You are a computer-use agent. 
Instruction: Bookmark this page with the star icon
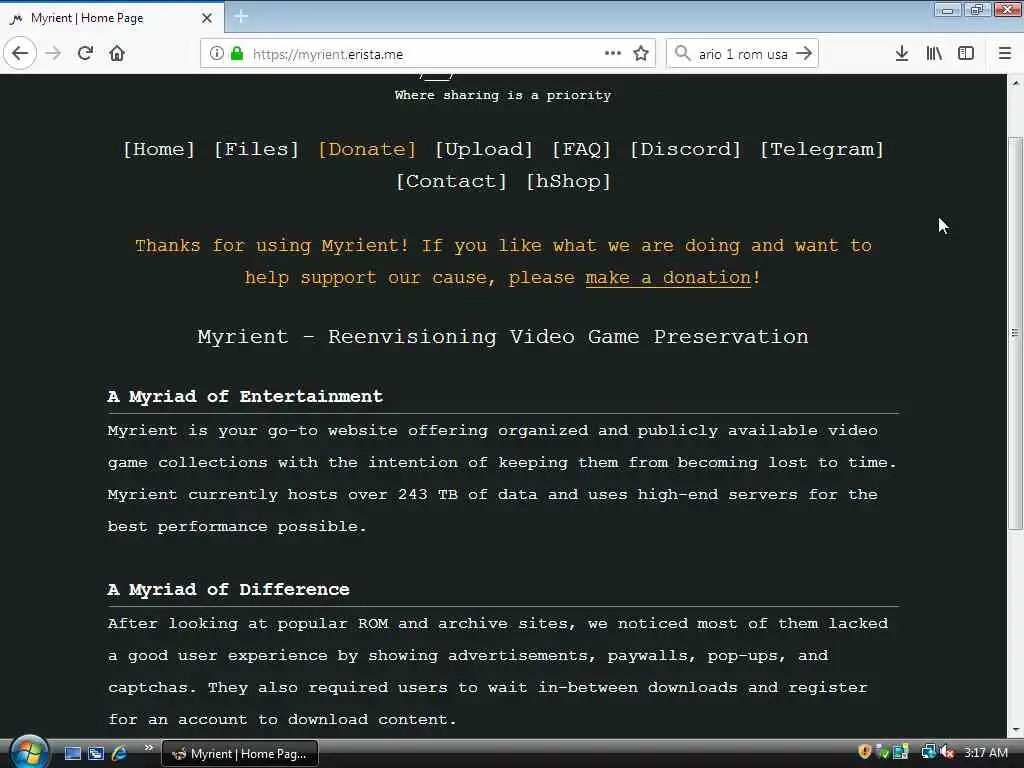click(x=641, y=54)
